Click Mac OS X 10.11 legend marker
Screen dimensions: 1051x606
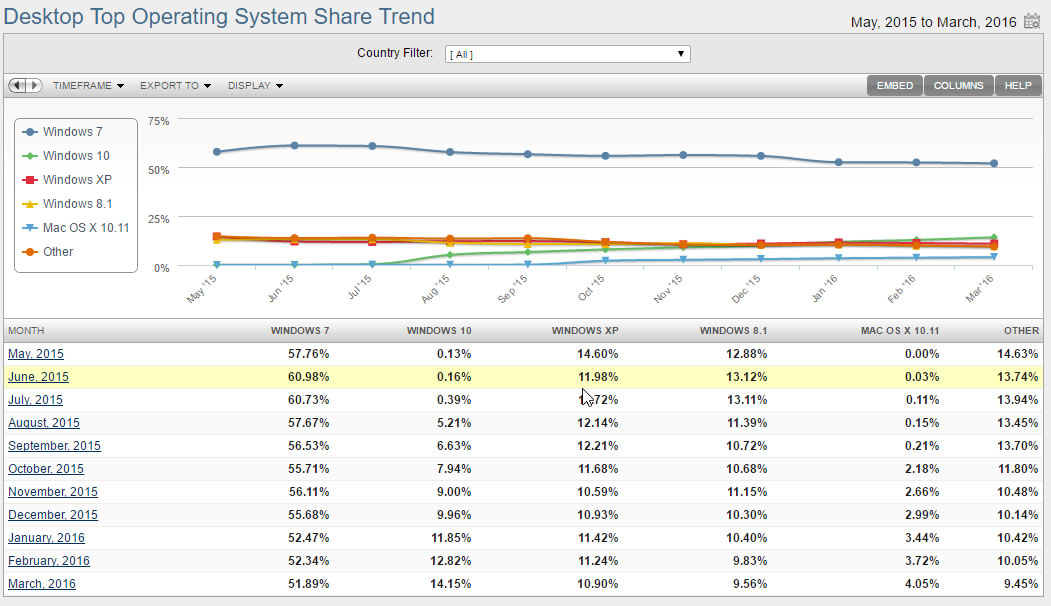click(x=29, y=228)
